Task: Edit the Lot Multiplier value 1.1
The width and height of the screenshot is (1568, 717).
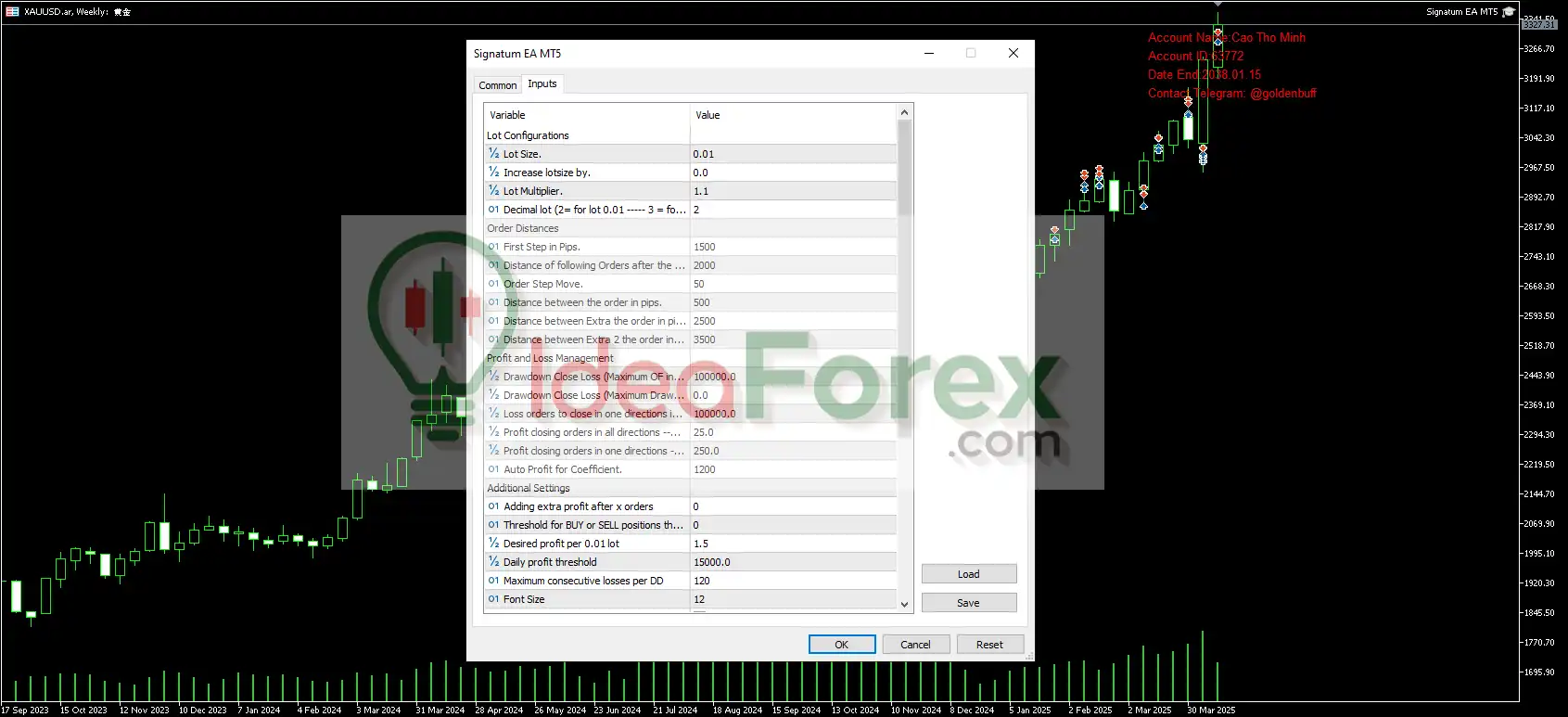Action: coord(793,191)
